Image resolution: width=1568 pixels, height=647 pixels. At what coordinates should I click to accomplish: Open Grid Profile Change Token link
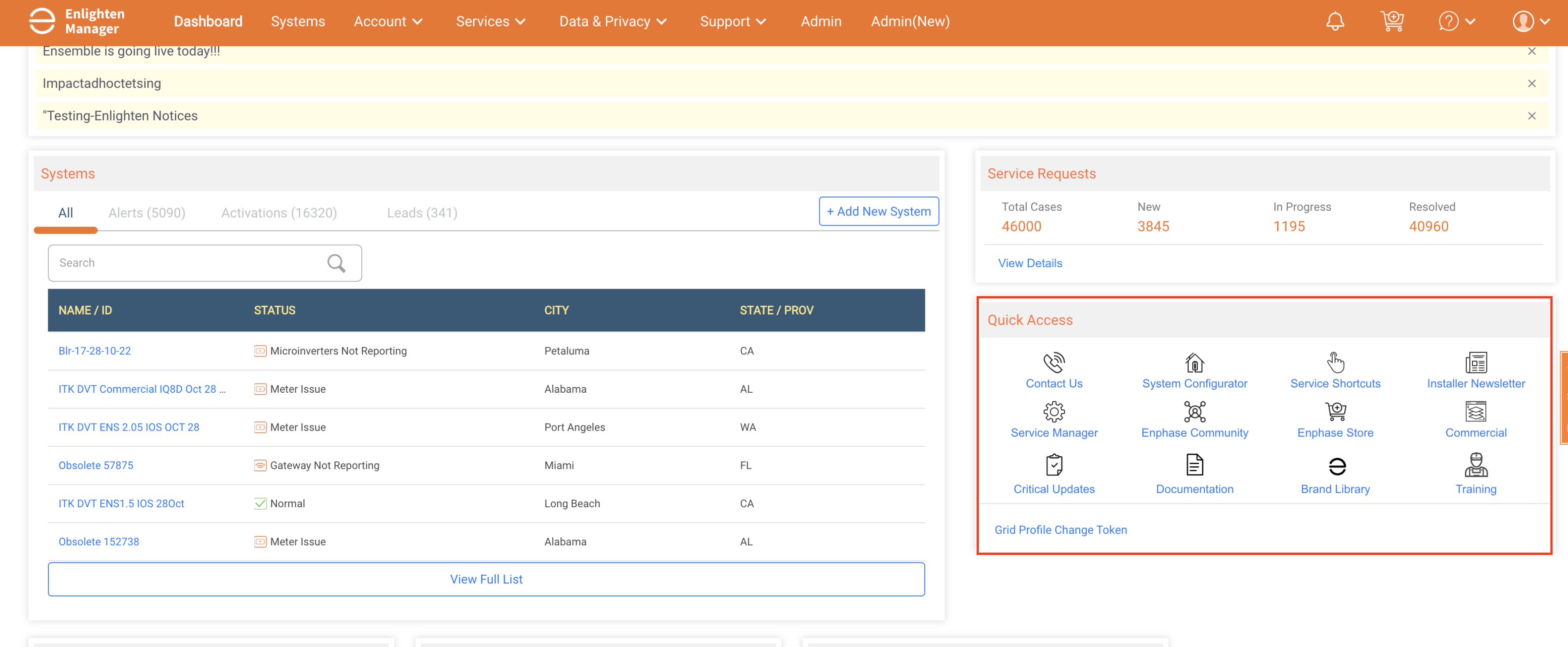pos(1060,529)
